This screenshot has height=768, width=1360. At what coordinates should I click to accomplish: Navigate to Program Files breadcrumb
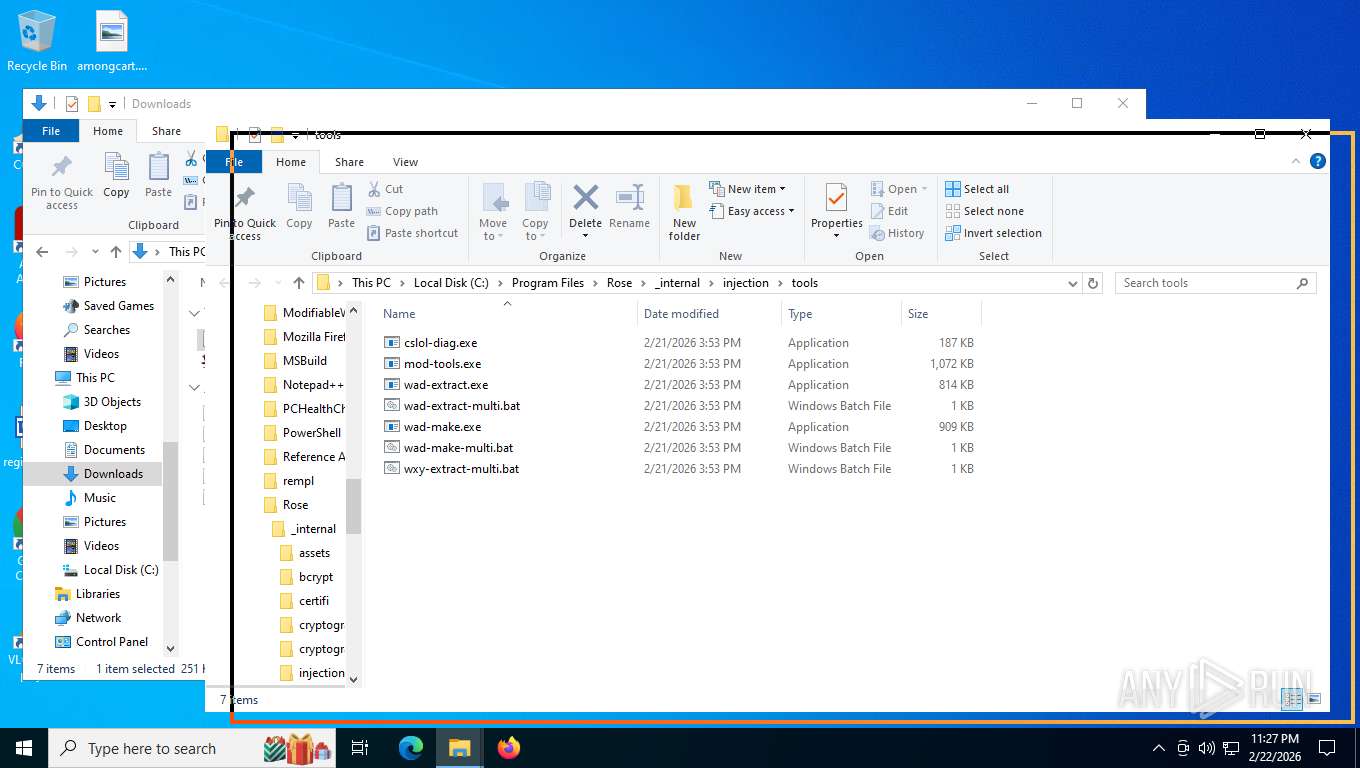click(547, 283)
